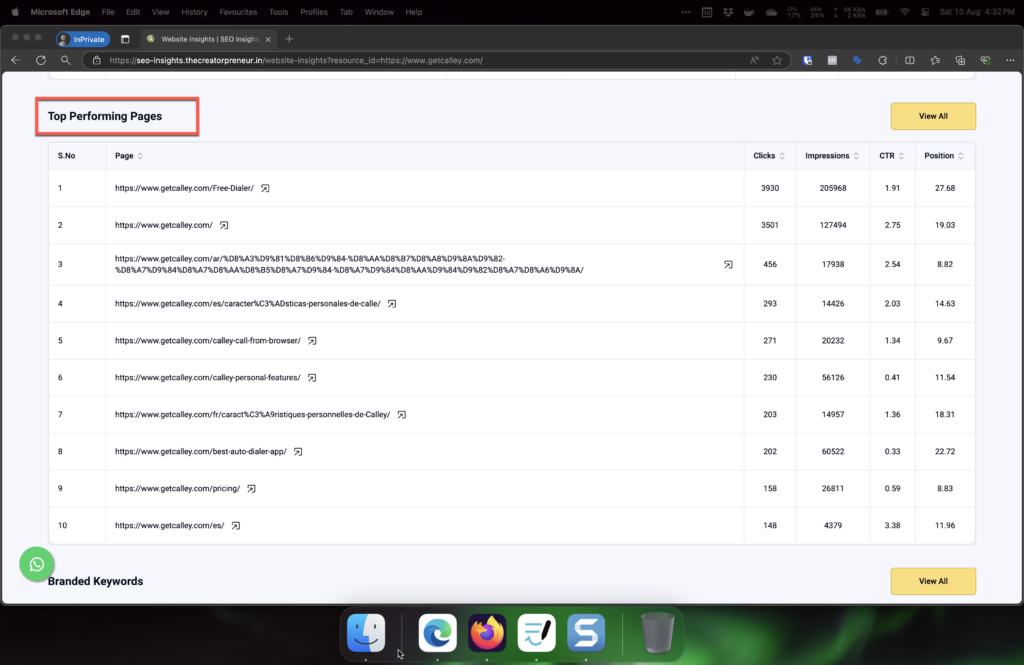The width and height of the screenshot is (1024, 665).
Task: Open the History menu
Action: pos(194,12)
